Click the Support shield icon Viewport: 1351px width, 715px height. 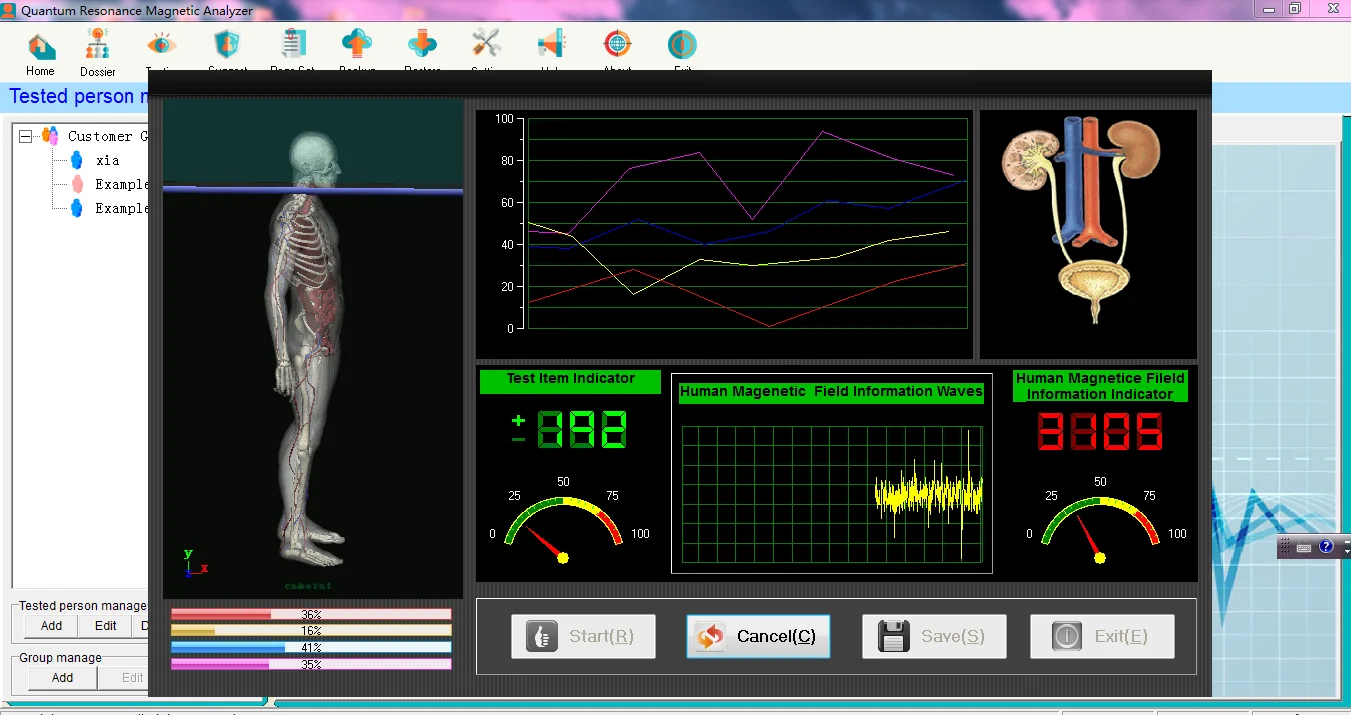227,46
